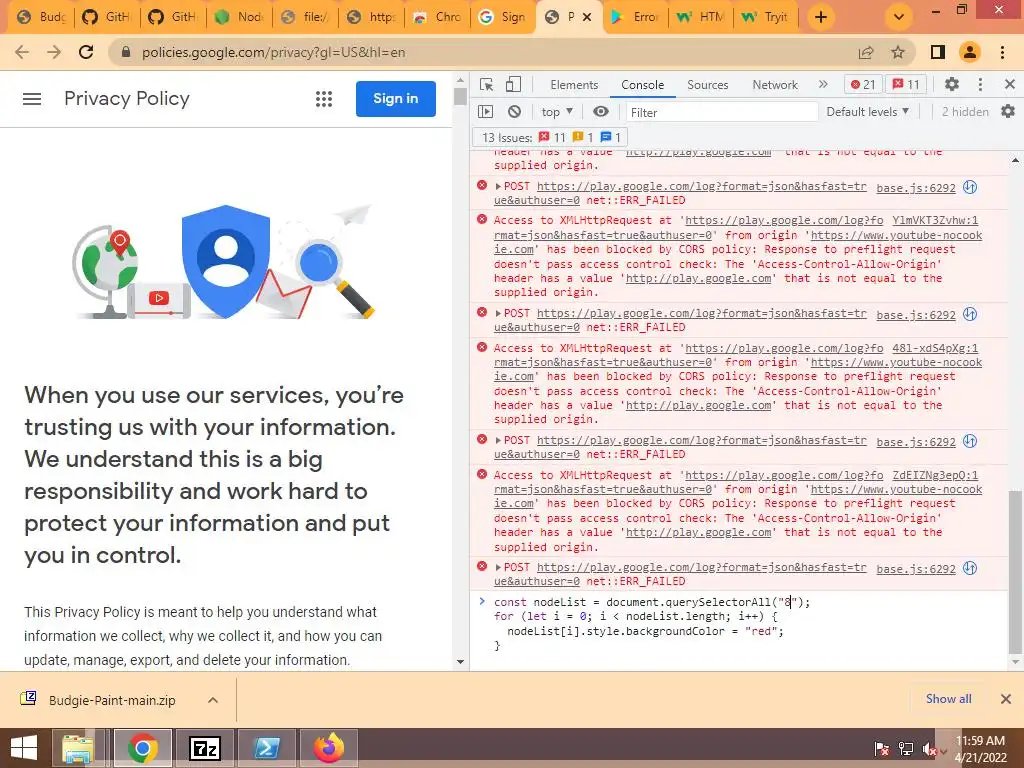This screenshot has width=1024, height=768.
Task: Click the initiator icon beside last base.js:6292
Action: pyautogui.click(x=970, y=568)
